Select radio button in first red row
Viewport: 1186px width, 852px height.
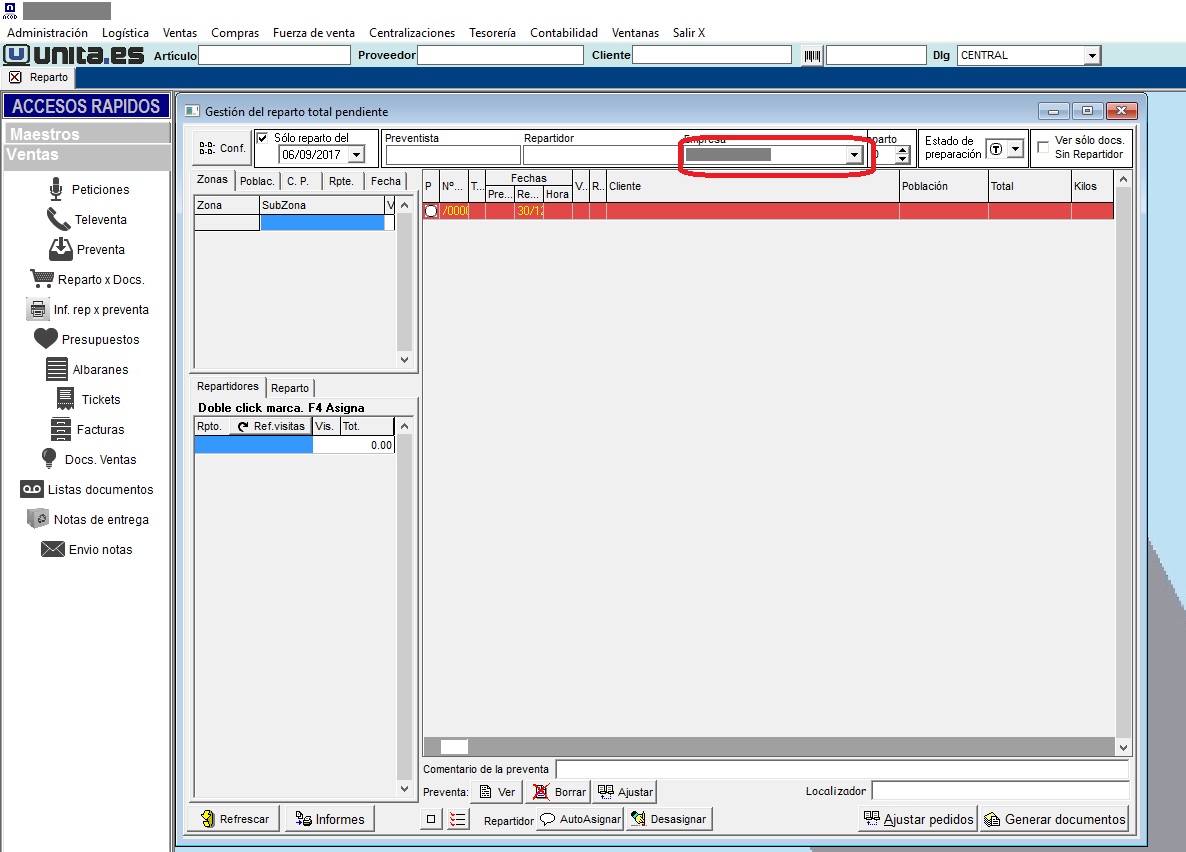click(x=431, y=211)
